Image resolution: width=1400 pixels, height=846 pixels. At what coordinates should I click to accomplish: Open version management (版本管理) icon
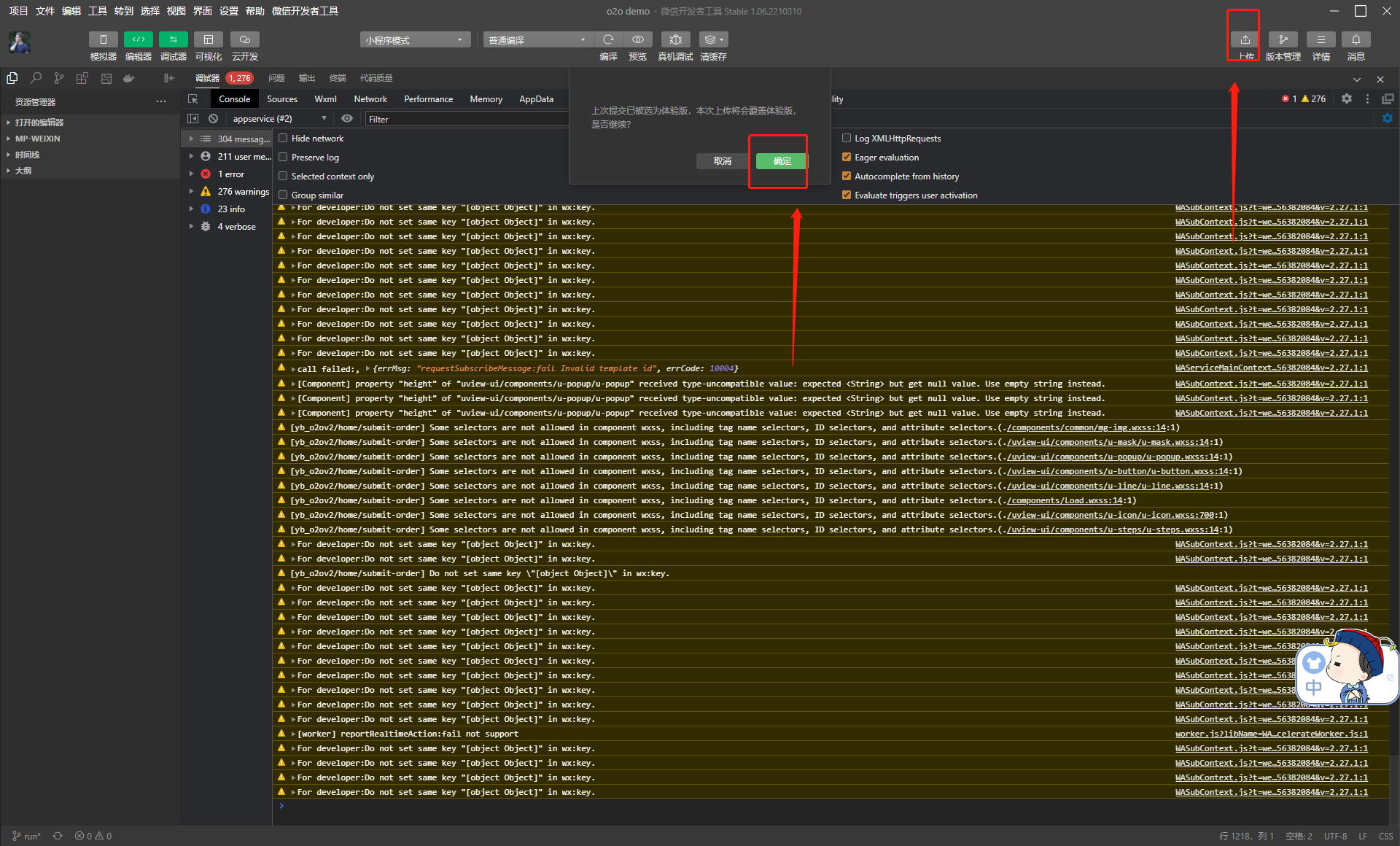pyautogui.click(x=1283, y=40)
